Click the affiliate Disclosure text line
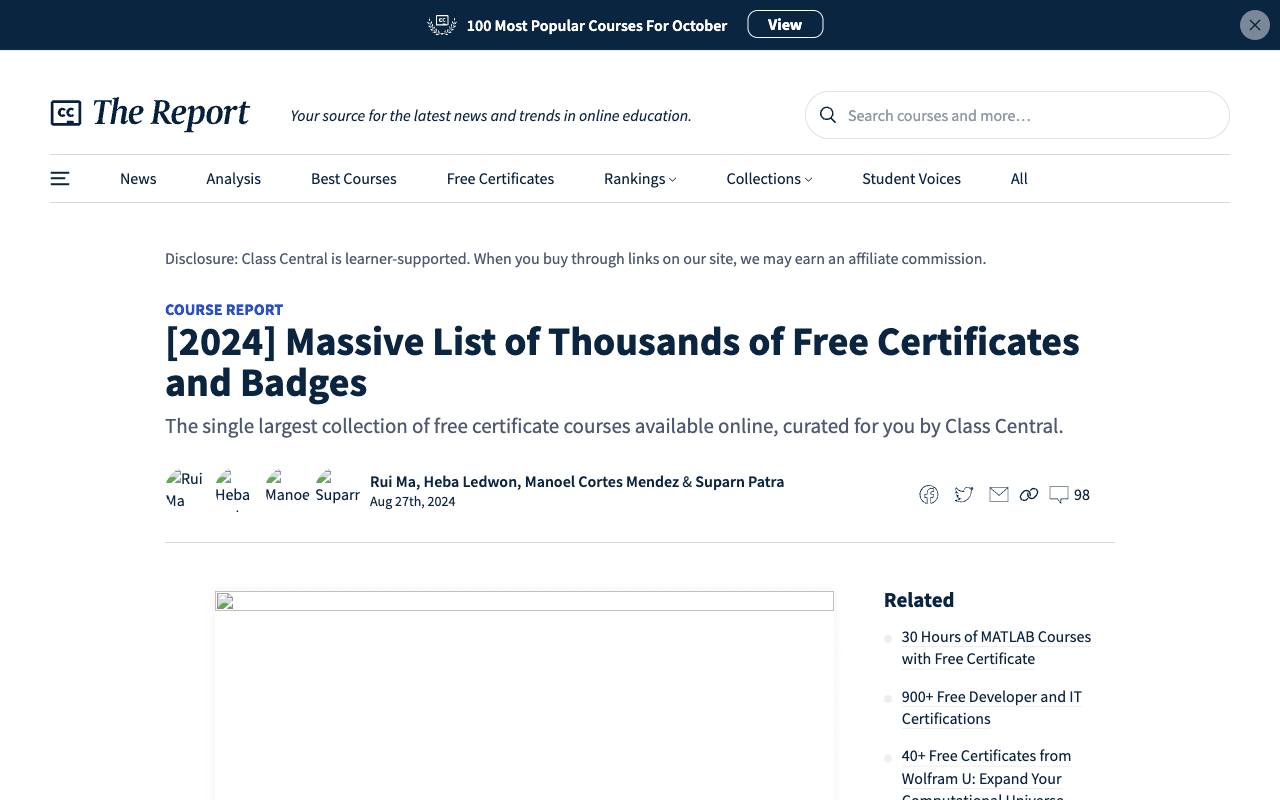Image resolution: width=1280 pixels, height=800 pixels. pos(575,259)
